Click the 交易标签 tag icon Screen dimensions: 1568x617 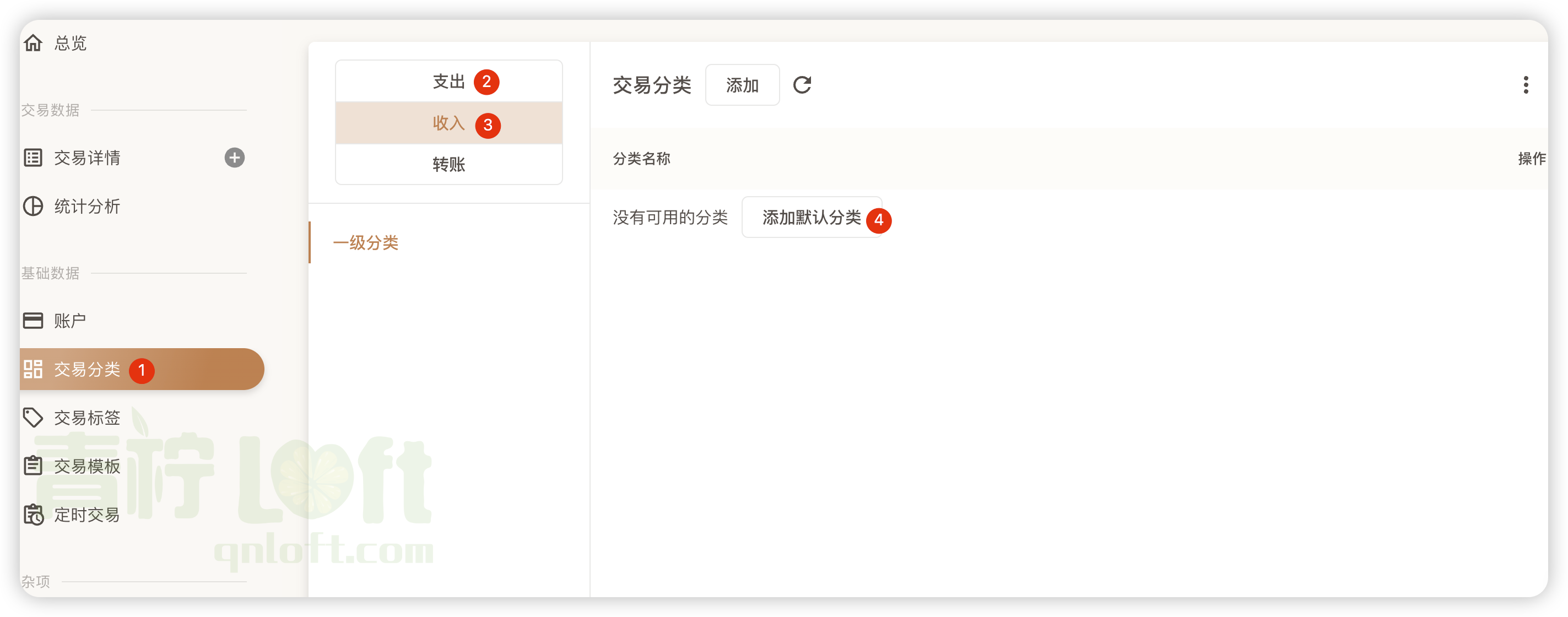pyautogui.click(x=33, y=418)
